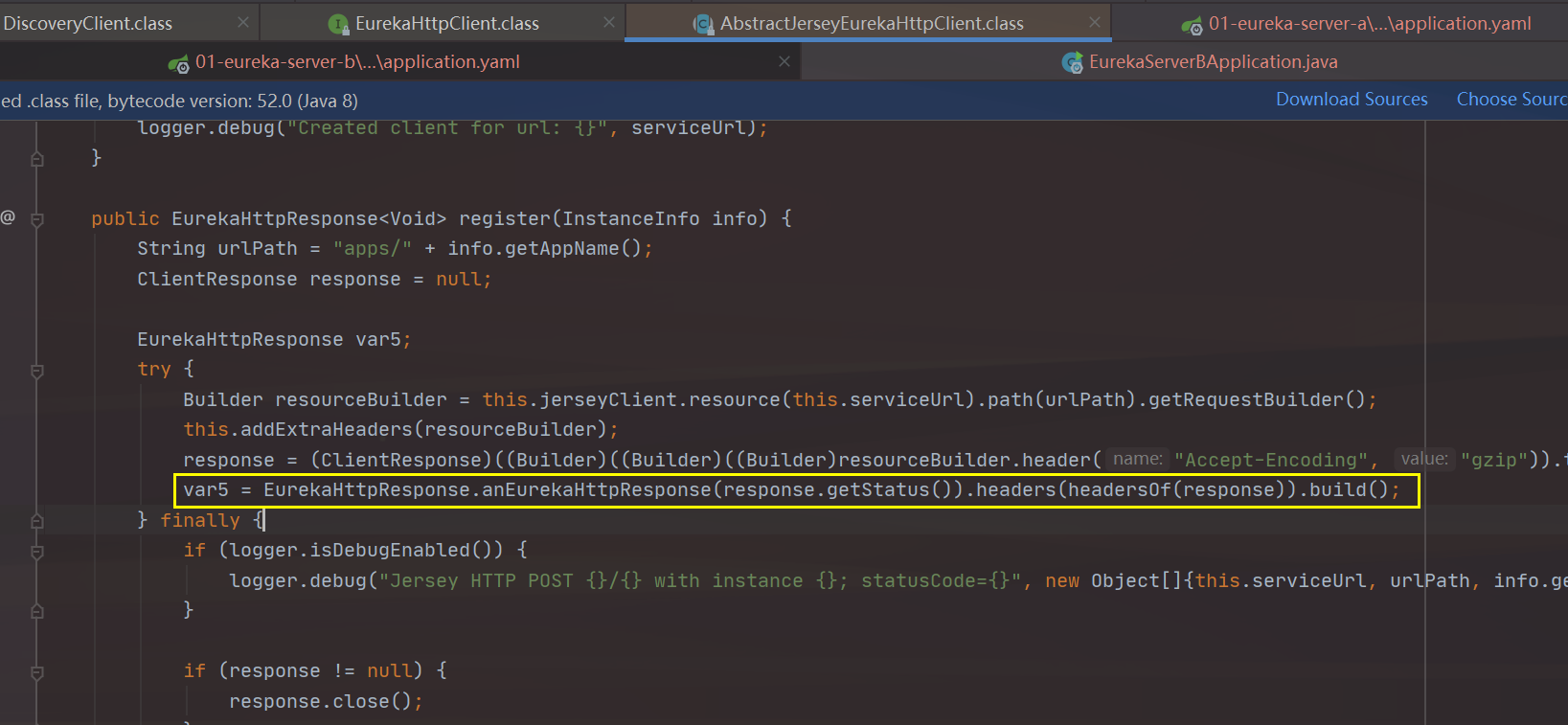The width and height of the screenshot is (1568, 725).
Task: Click the InstanceInfo parameter type
Action: point(631,218)
